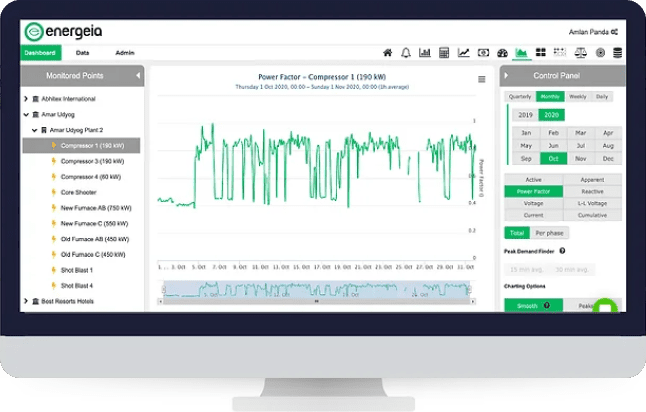The width and height of the screenshot is (646, 412).
Task: Switch to the Data tab
Action: coord(82,52)
